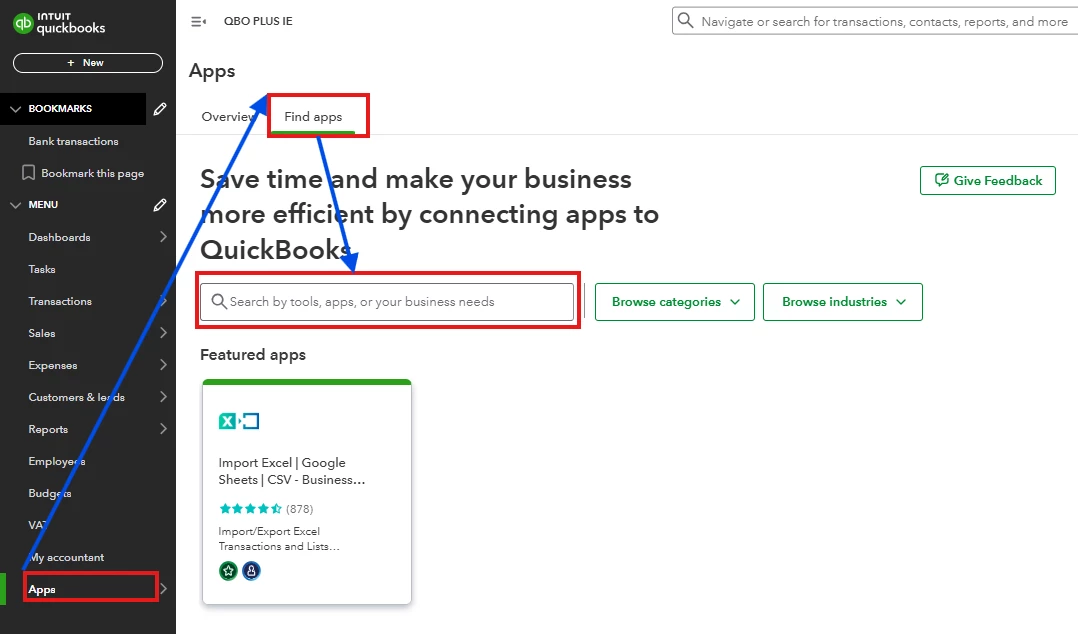Expand the Sales submenu chevron

coord(163,333)
